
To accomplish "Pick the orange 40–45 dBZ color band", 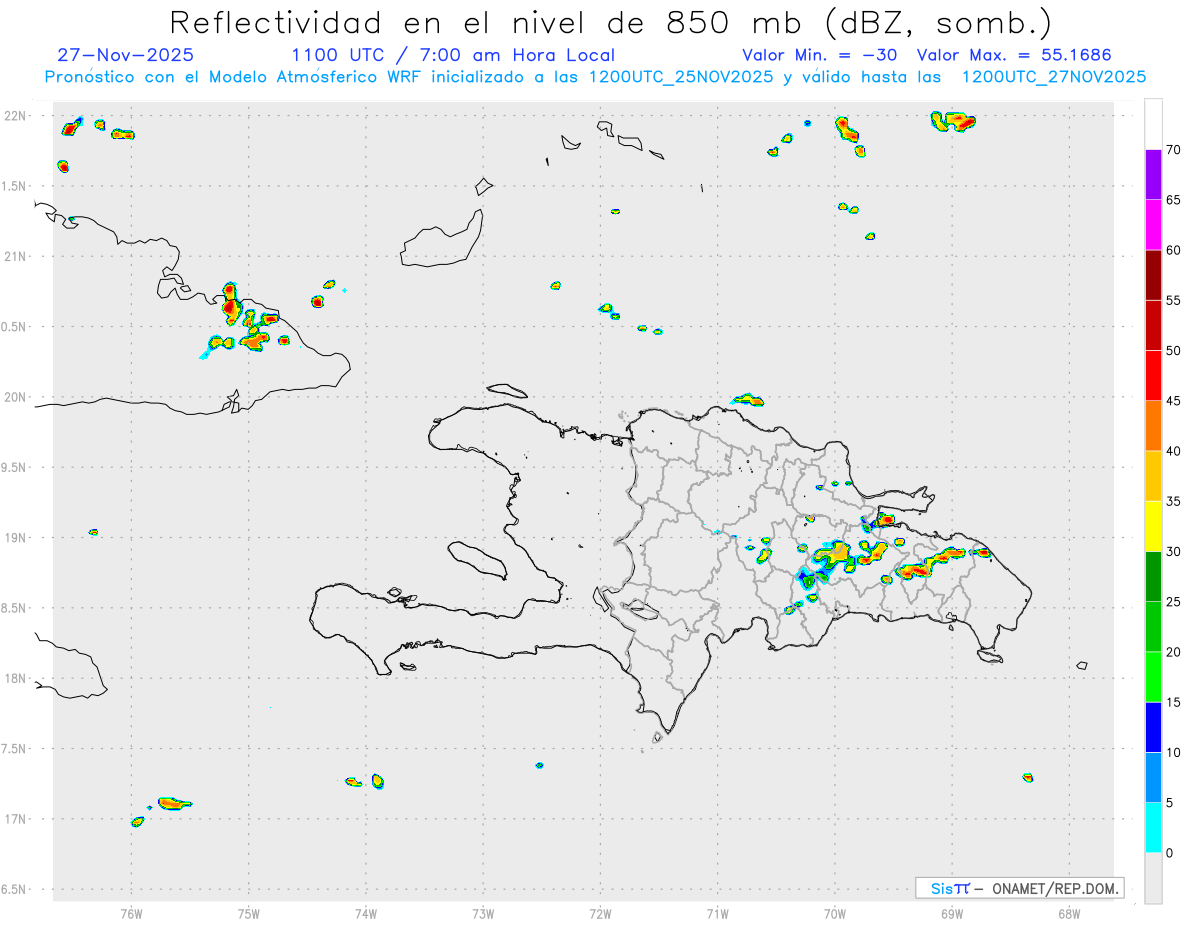I will coord(1153,426).
